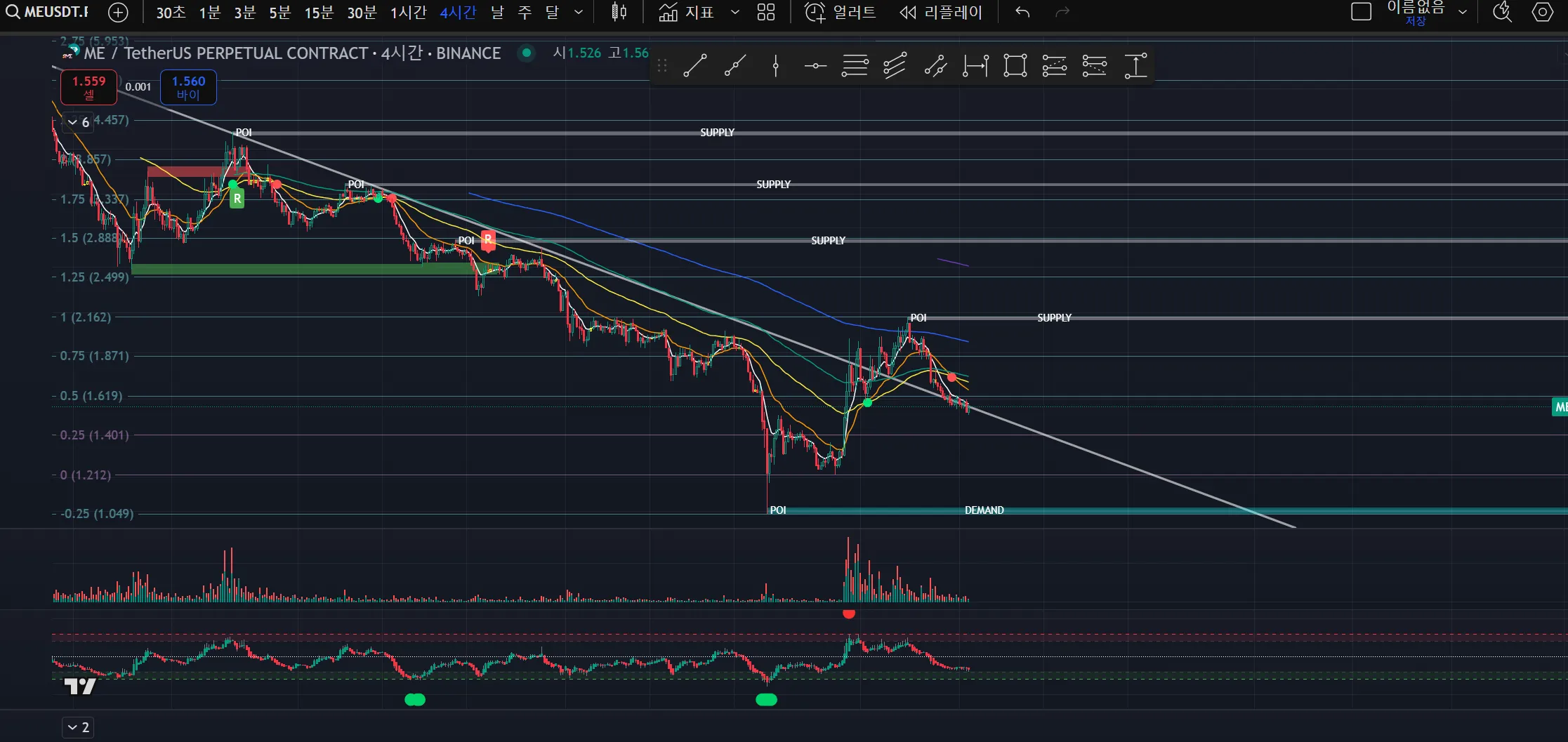Choose the 30분 timeframe
This screenshot has height=742, width=1568.
[362, 13]
